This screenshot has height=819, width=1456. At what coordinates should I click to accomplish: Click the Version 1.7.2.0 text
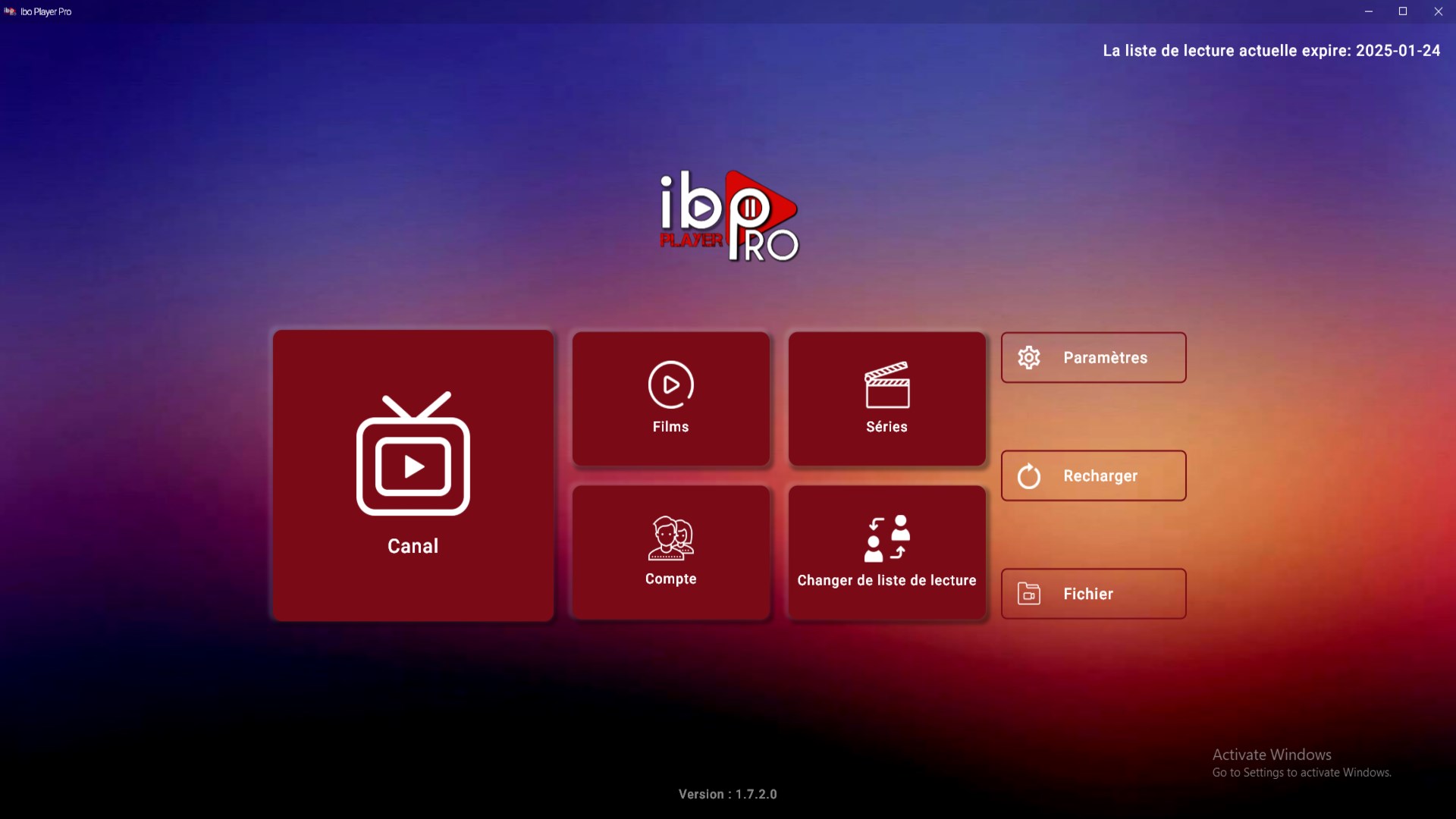click(x=727, y=794)
